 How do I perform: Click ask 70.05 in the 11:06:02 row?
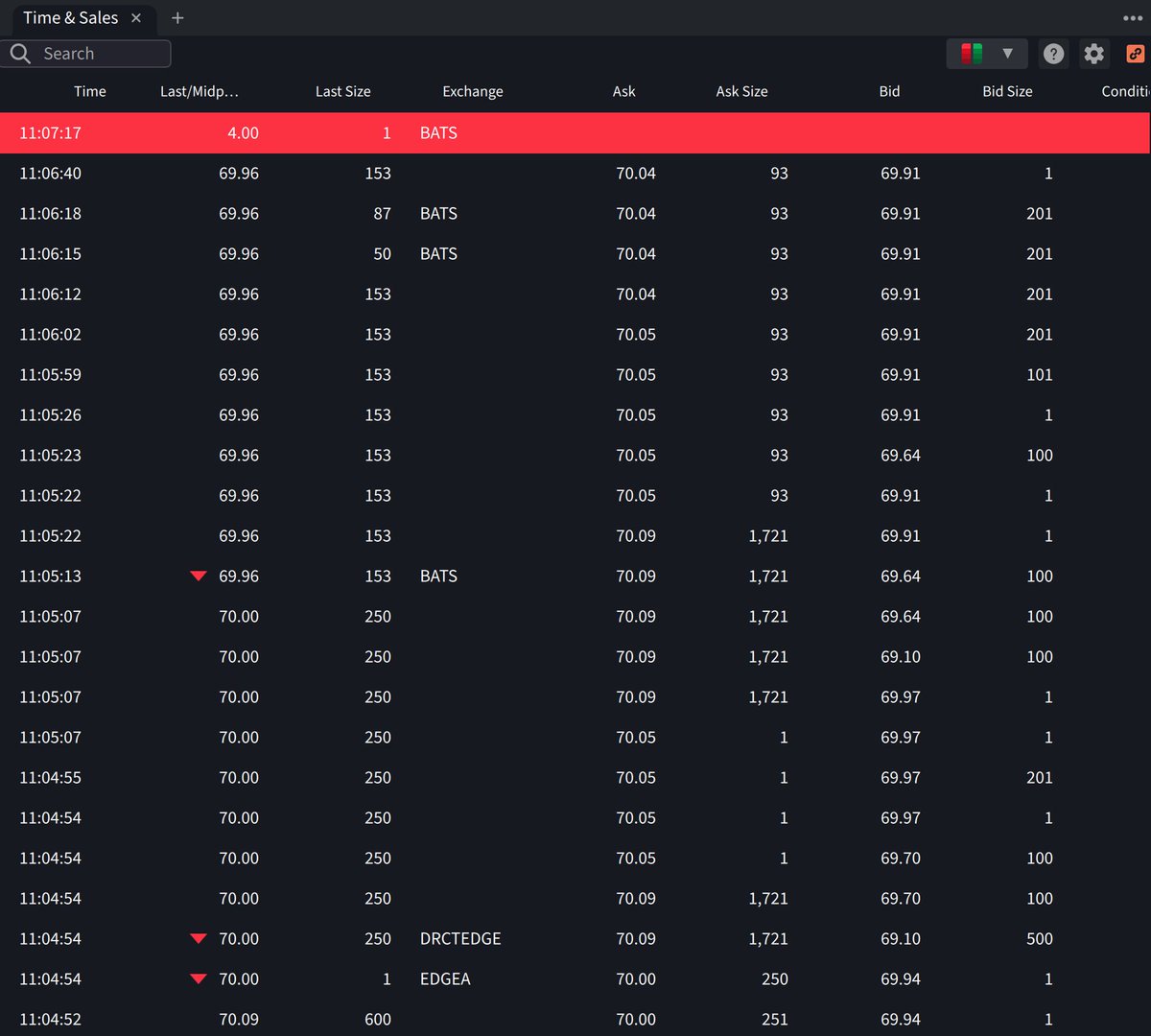click(636, 335)
